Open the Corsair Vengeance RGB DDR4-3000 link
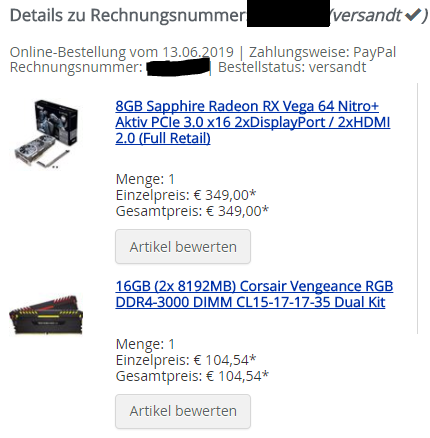Viewport: 430px width, 438px height. [254, 294]
